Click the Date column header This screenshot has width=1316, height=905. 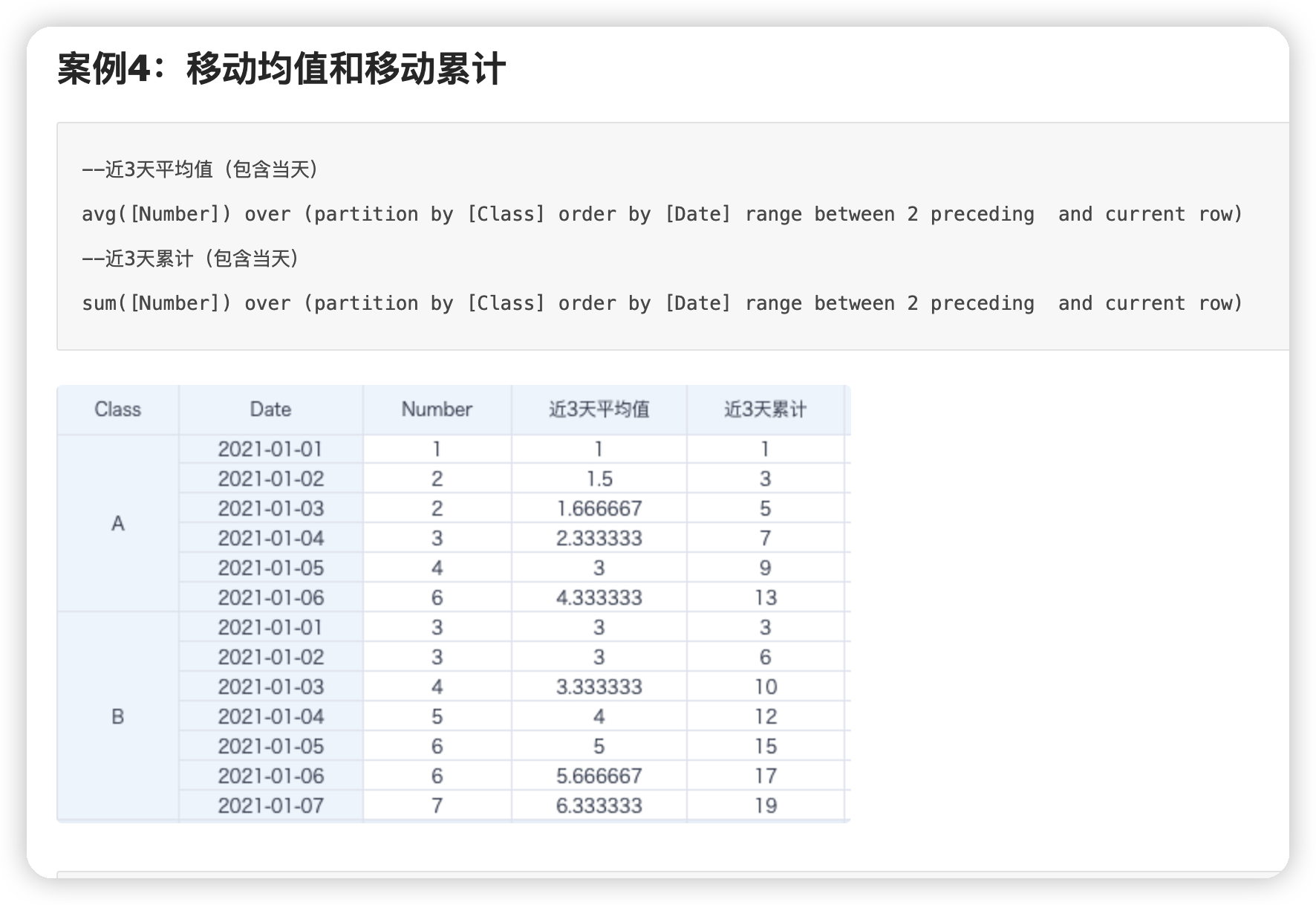(x=270, y=409)
